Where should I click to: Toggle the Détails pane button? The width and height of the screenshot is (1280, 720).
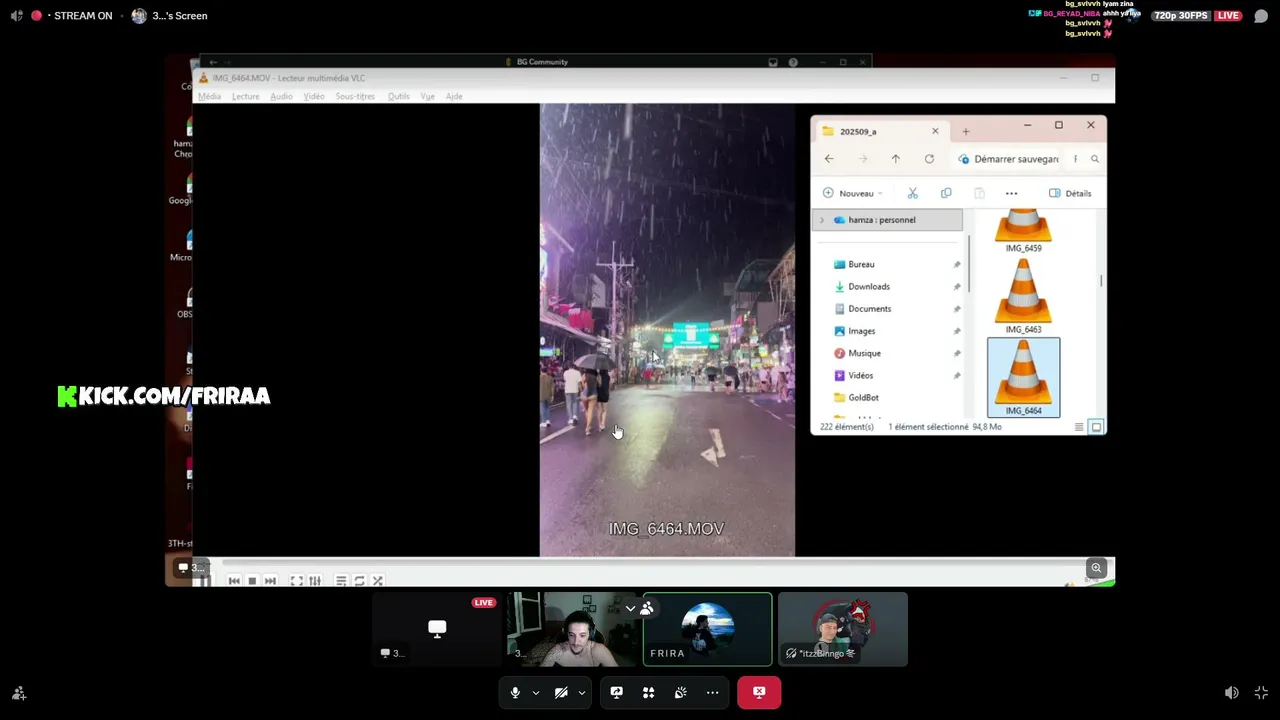[1070, 193]
